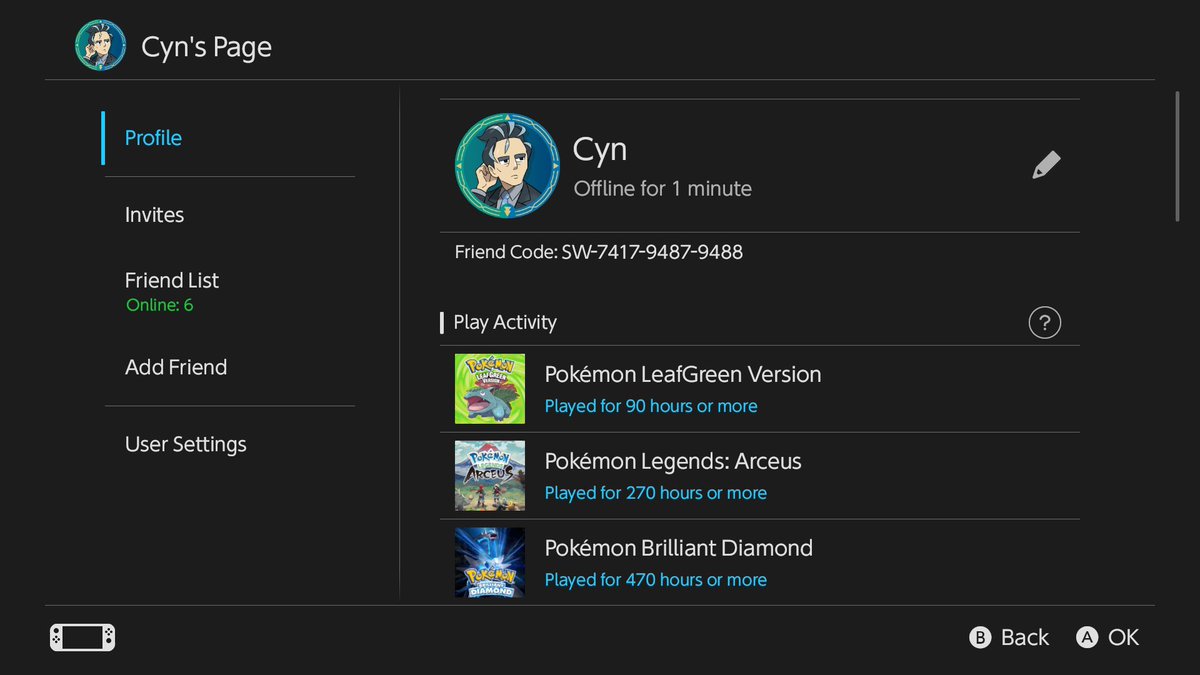The width and height of the screenshot is (1200, 675).
Task: Open Pokémon Brilliant Diamond cover thumbnail
Action: point(489,562)
